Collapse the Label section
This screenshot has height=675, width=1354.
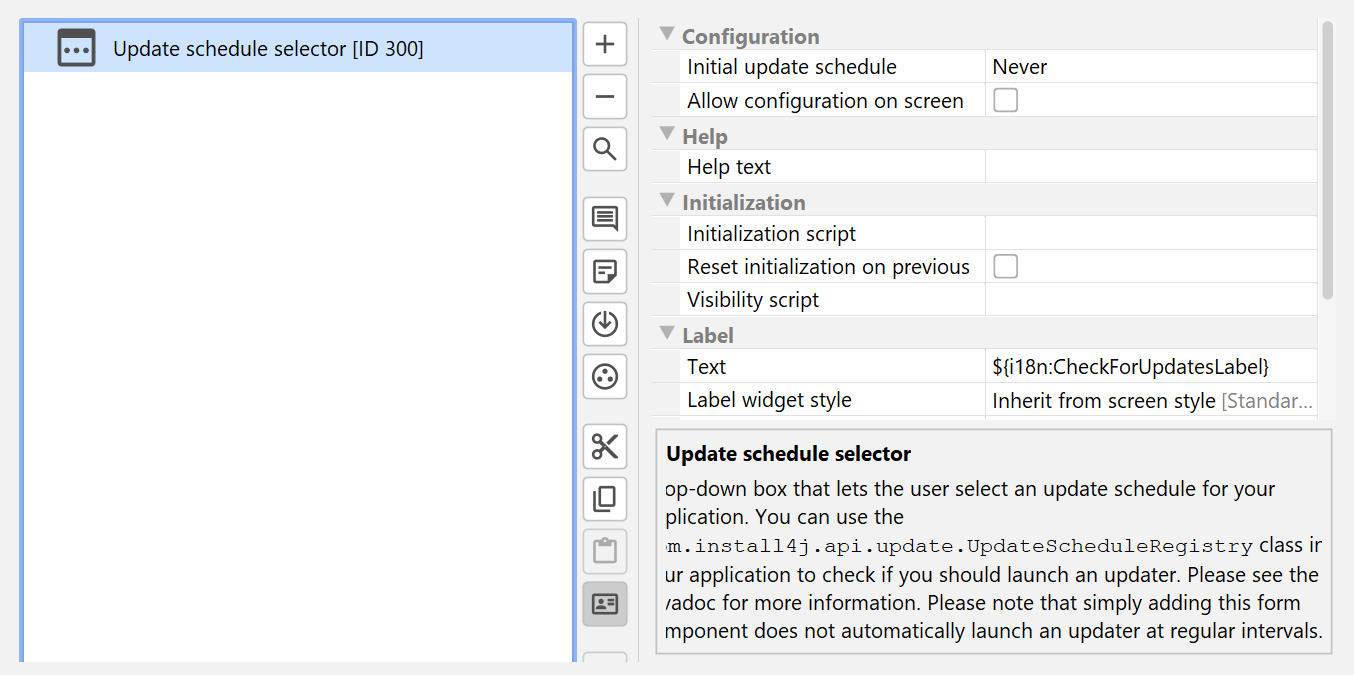667,334
